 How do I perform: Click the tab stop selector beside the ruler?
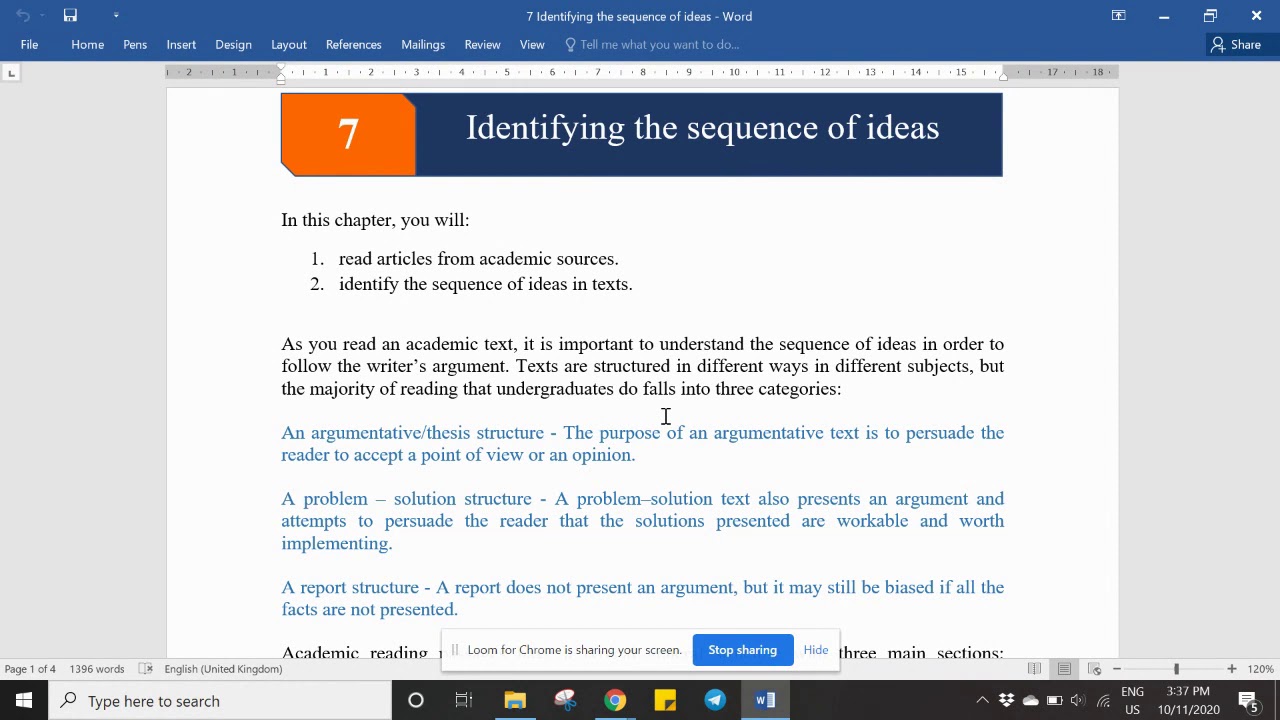coord(11,73)
